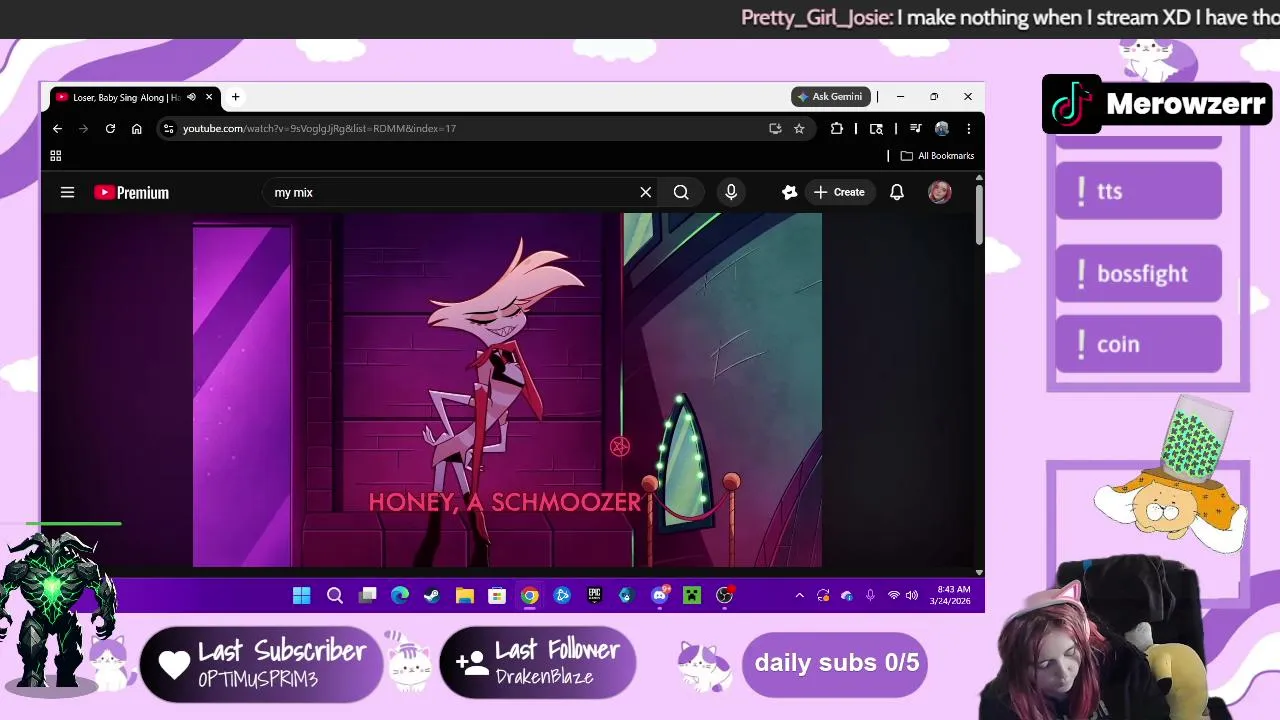Click the '! tts' command button
This screenshot has width=1280, height=720.
[1138, 191]
